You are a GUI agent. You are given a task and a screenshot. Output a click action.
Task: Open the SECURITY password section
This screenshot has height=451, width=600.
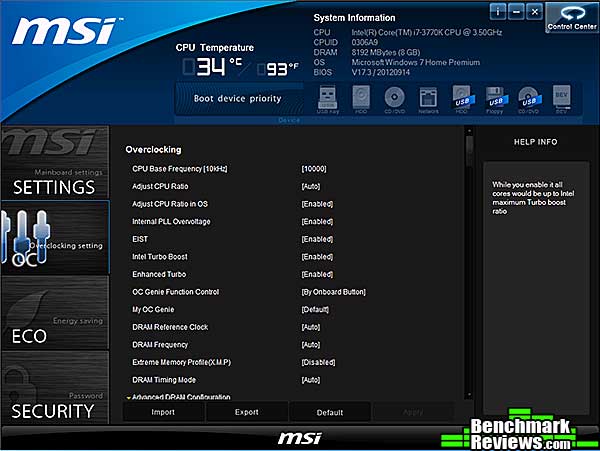[55, 388]
